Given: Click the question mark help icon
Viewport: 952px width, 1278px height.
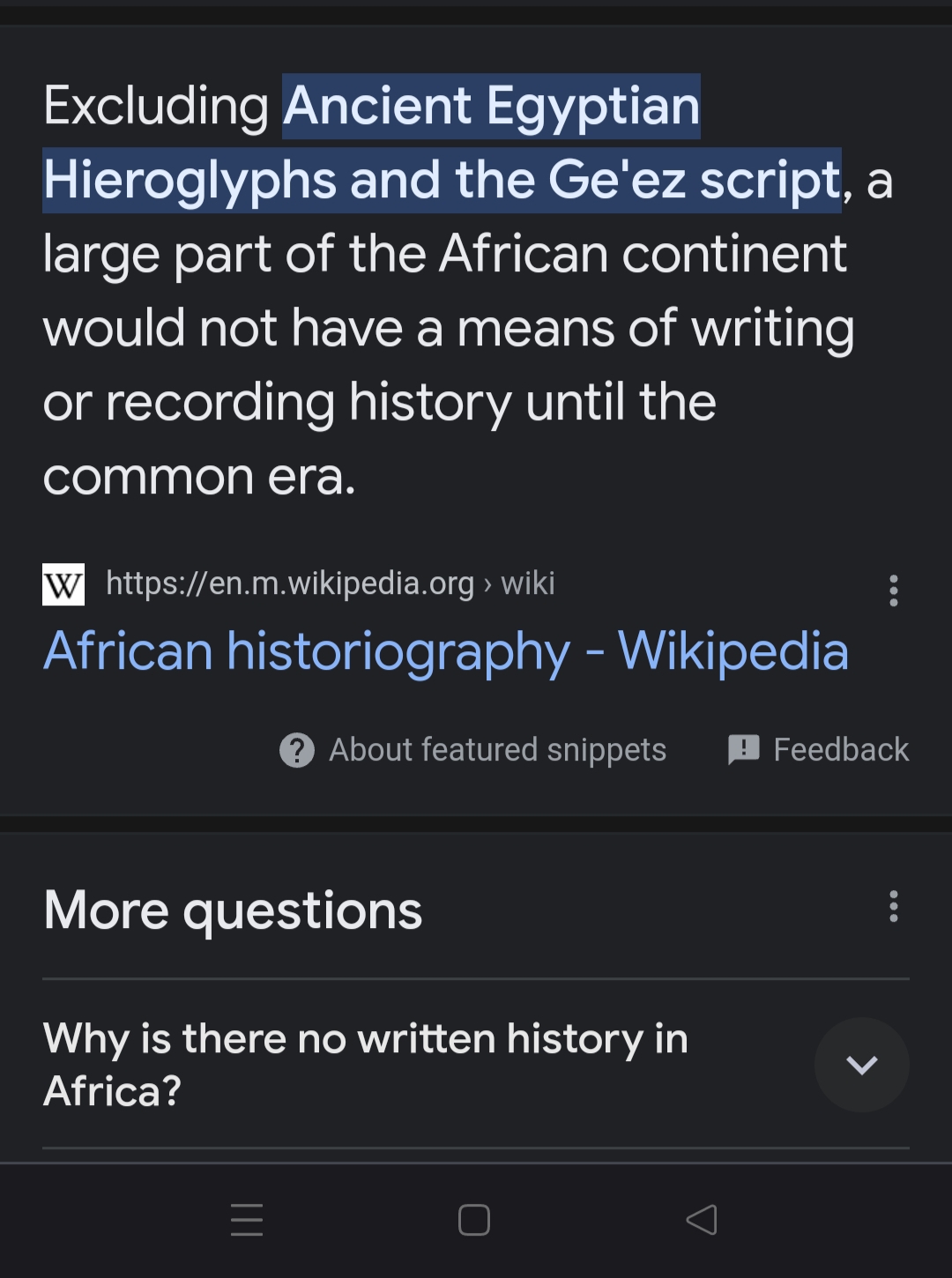Looking at the screenshot, I should pyautogui.click(x=297, y=750).
